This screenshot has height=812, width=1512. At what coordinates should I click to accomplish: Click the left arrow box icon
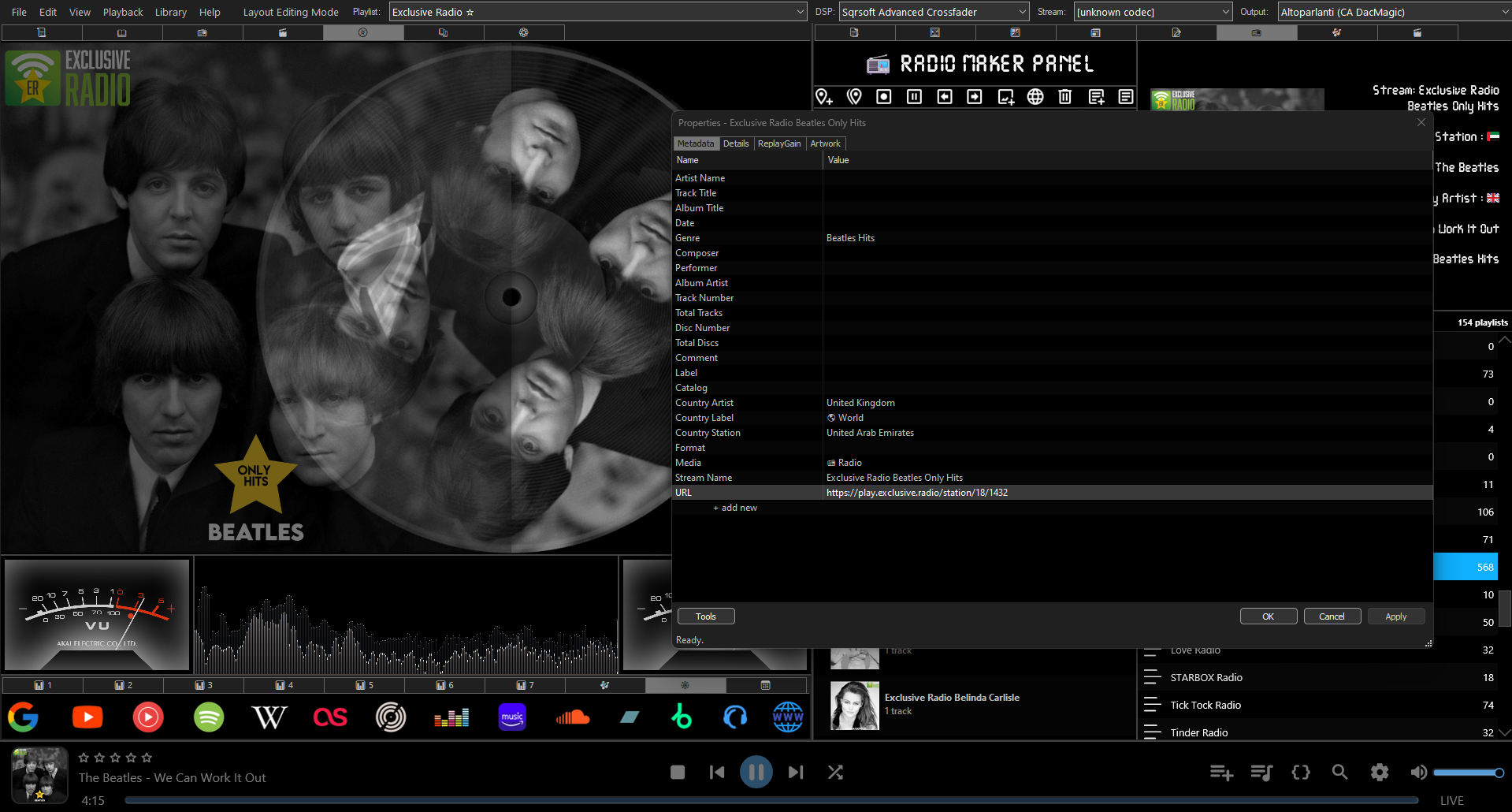pyautogui.click(x=945, y=96)
